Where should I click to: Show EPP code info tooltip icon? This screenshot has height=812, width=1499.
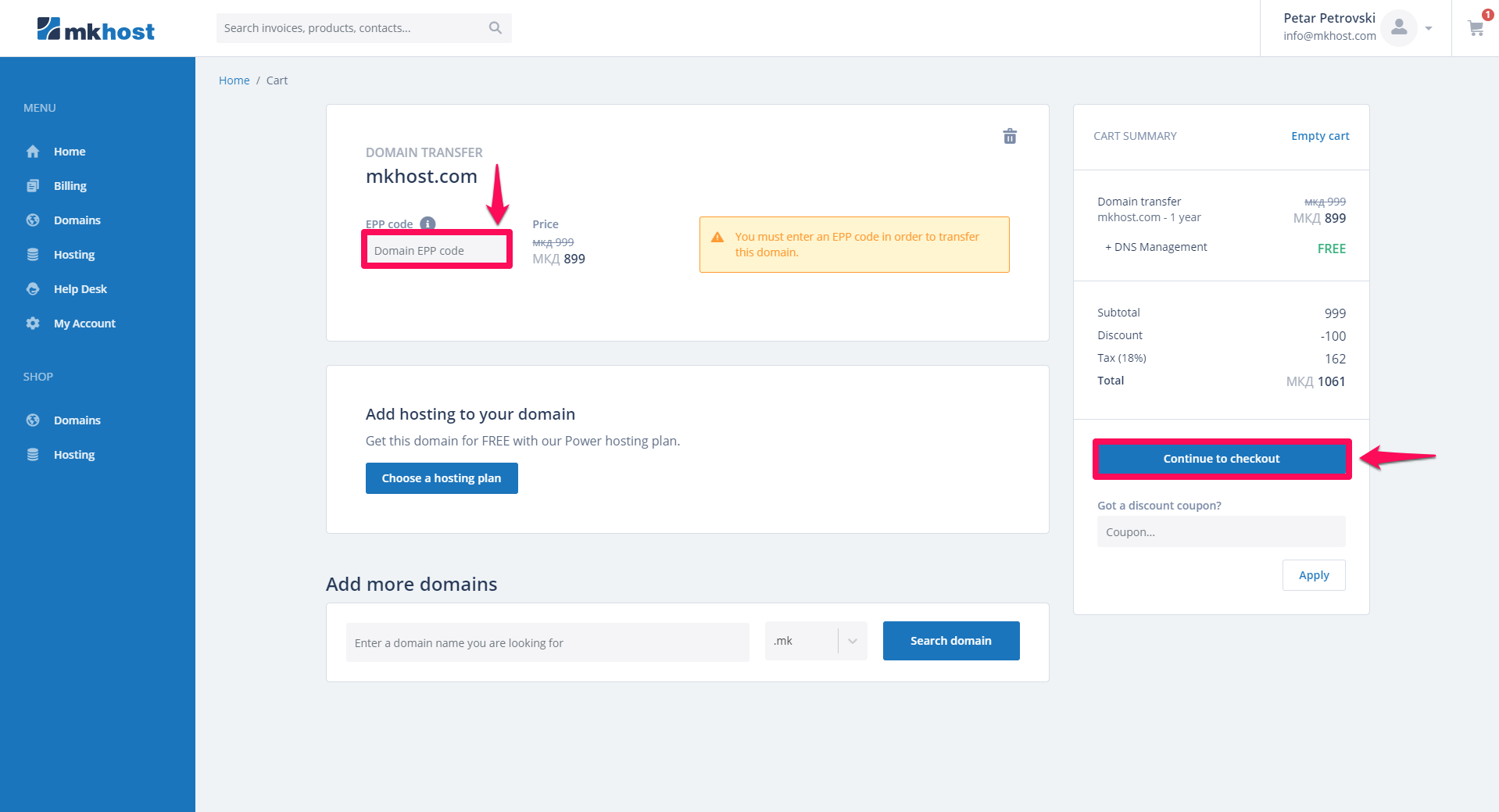point(428,224)
